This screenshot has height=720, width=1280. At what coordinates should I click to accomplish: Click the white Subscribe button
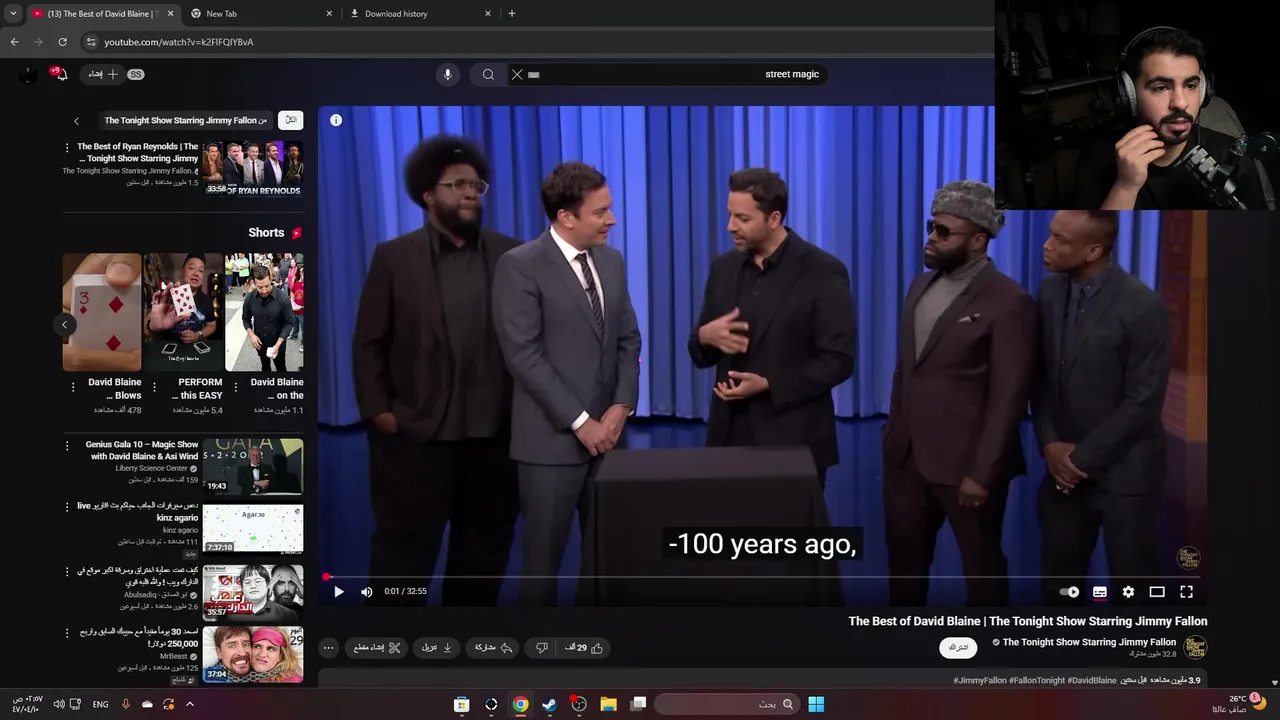pyautogui.click(x=958, y=648)
